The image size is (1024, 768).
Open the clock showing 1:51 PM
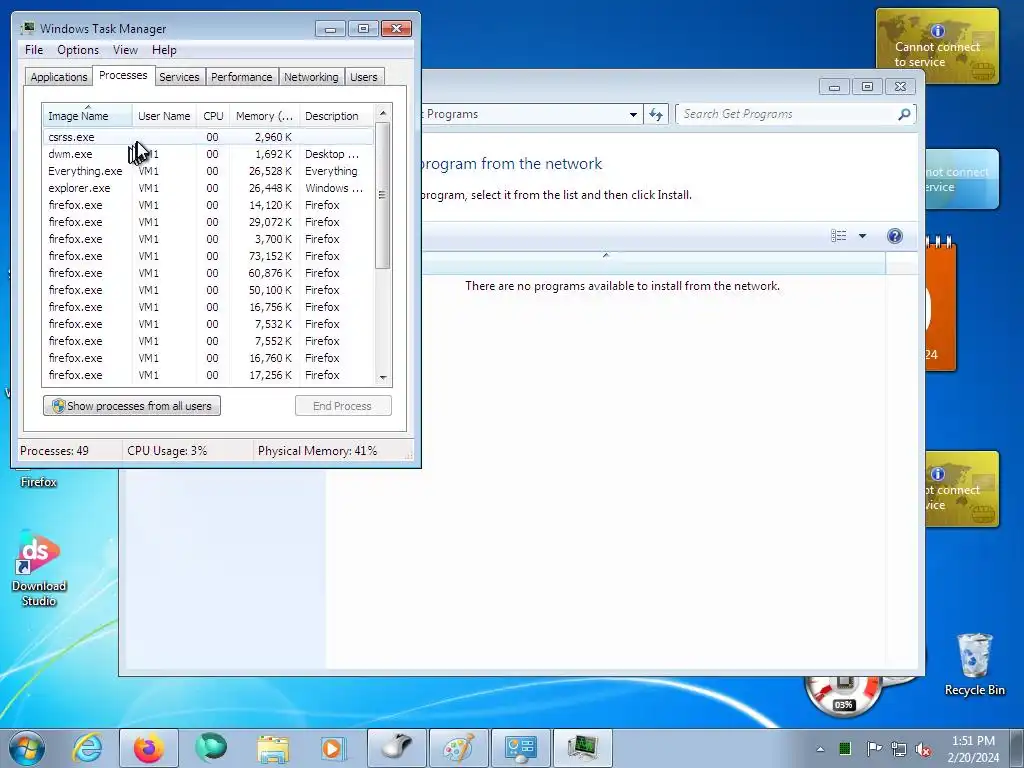(x=973, y=749)
